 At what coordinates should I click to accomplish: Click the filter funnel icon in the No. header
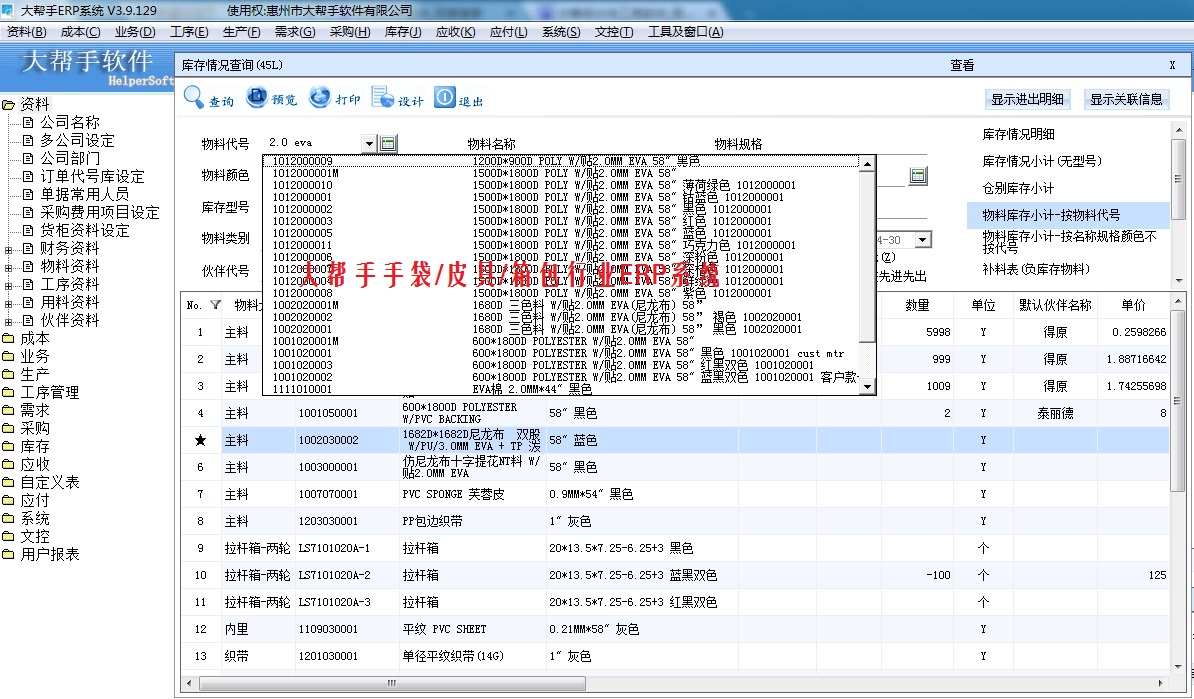215,305
